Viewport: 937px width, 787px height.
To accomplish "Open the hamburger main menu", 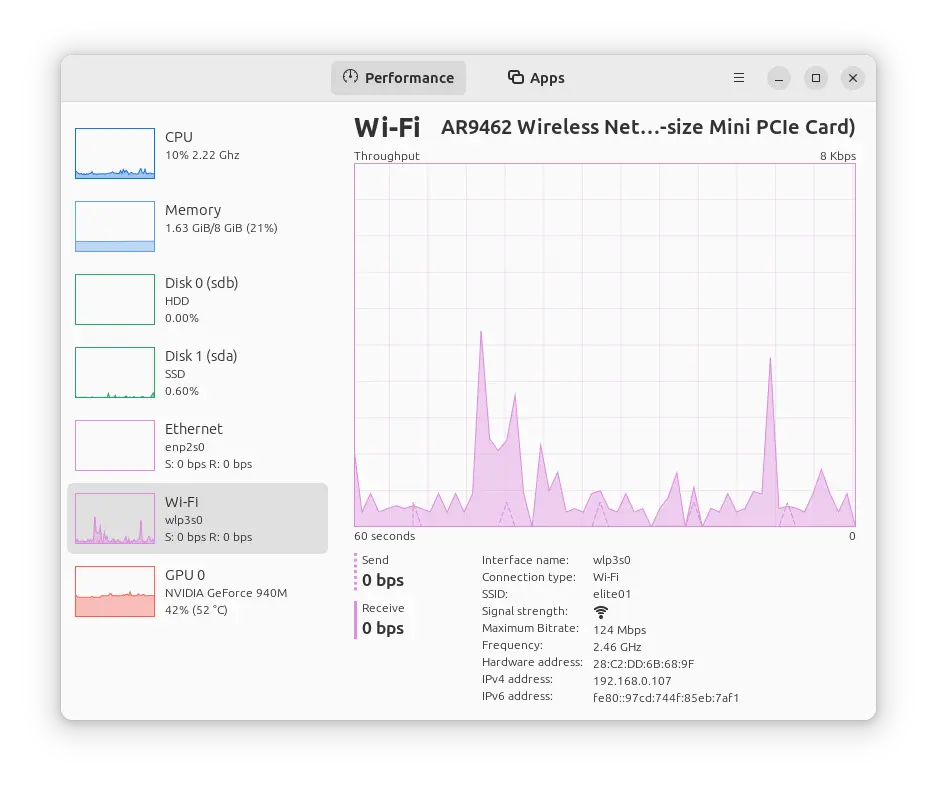I will tap(739, 78).
